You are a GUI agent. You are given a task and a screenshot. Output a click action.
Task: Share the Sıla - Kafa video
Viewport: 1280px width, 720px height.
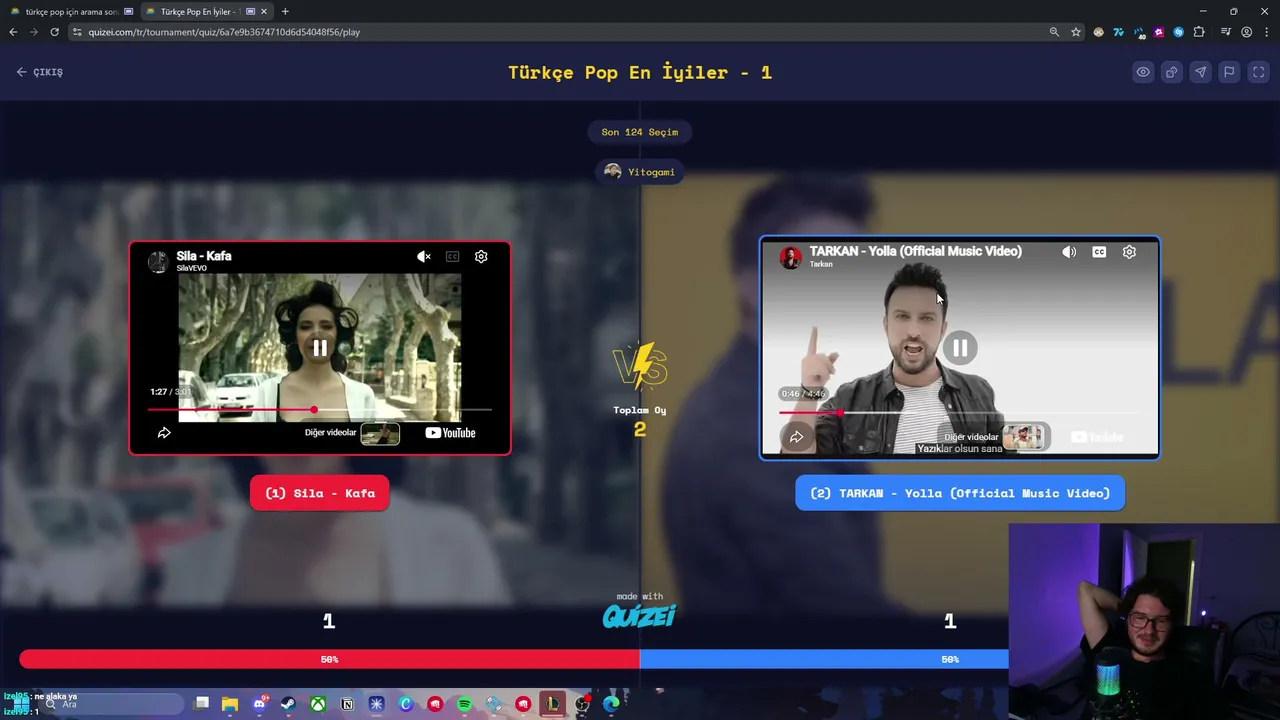(x=164, y=433)
